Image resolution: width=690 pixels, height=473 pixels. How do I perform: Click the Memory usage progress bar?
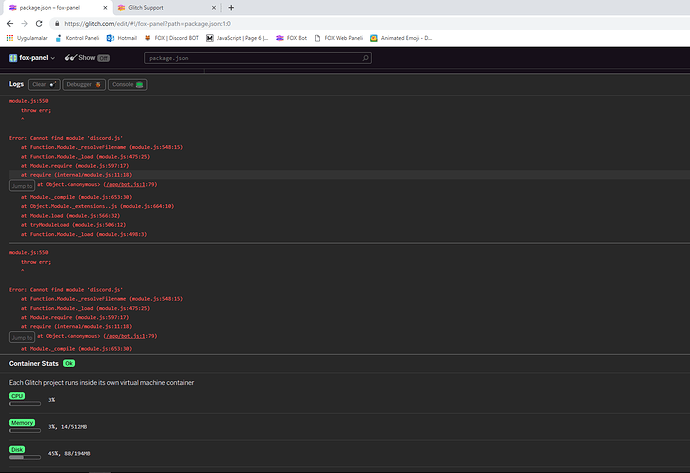(25, 430)
